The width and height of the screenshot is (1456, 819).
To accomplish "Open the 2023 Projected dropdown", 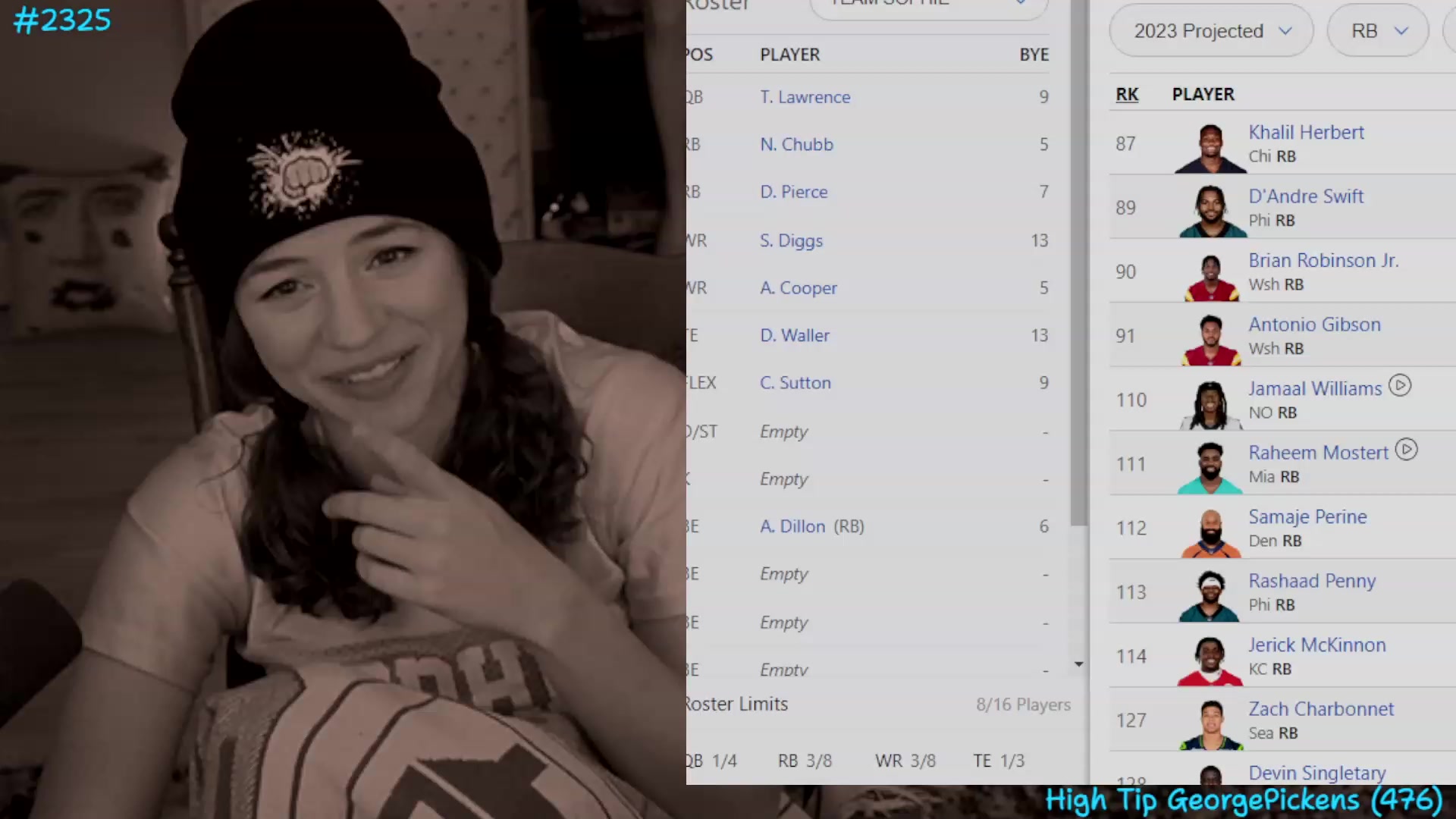I will tap(1211, 31).
